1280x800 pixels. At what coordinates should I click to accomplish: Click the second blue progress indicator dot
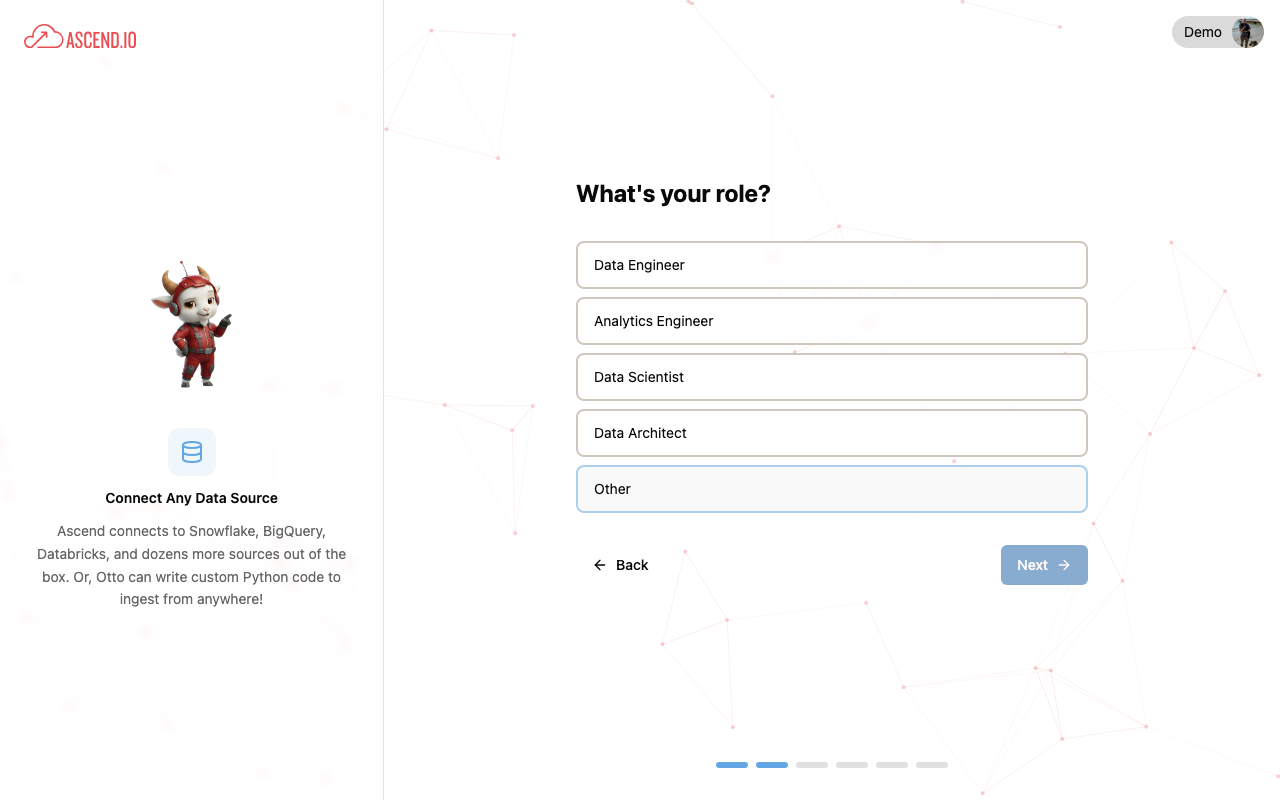771,764
